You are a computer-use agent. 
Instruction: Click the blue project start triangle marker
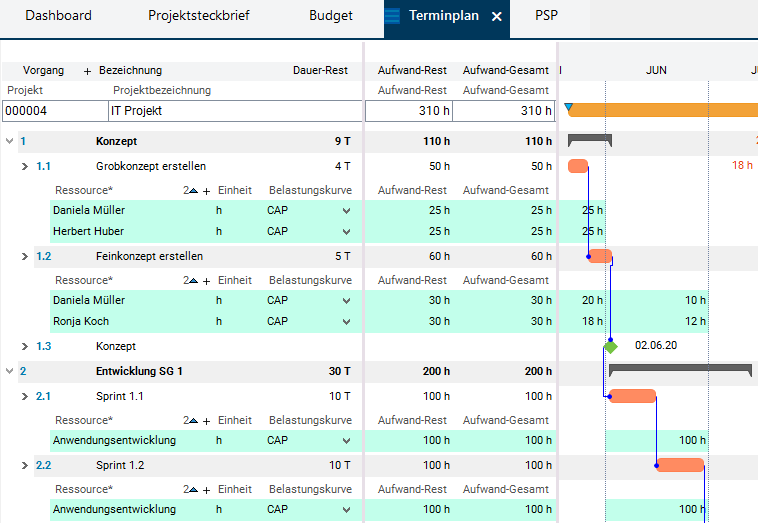coord(568,107)
